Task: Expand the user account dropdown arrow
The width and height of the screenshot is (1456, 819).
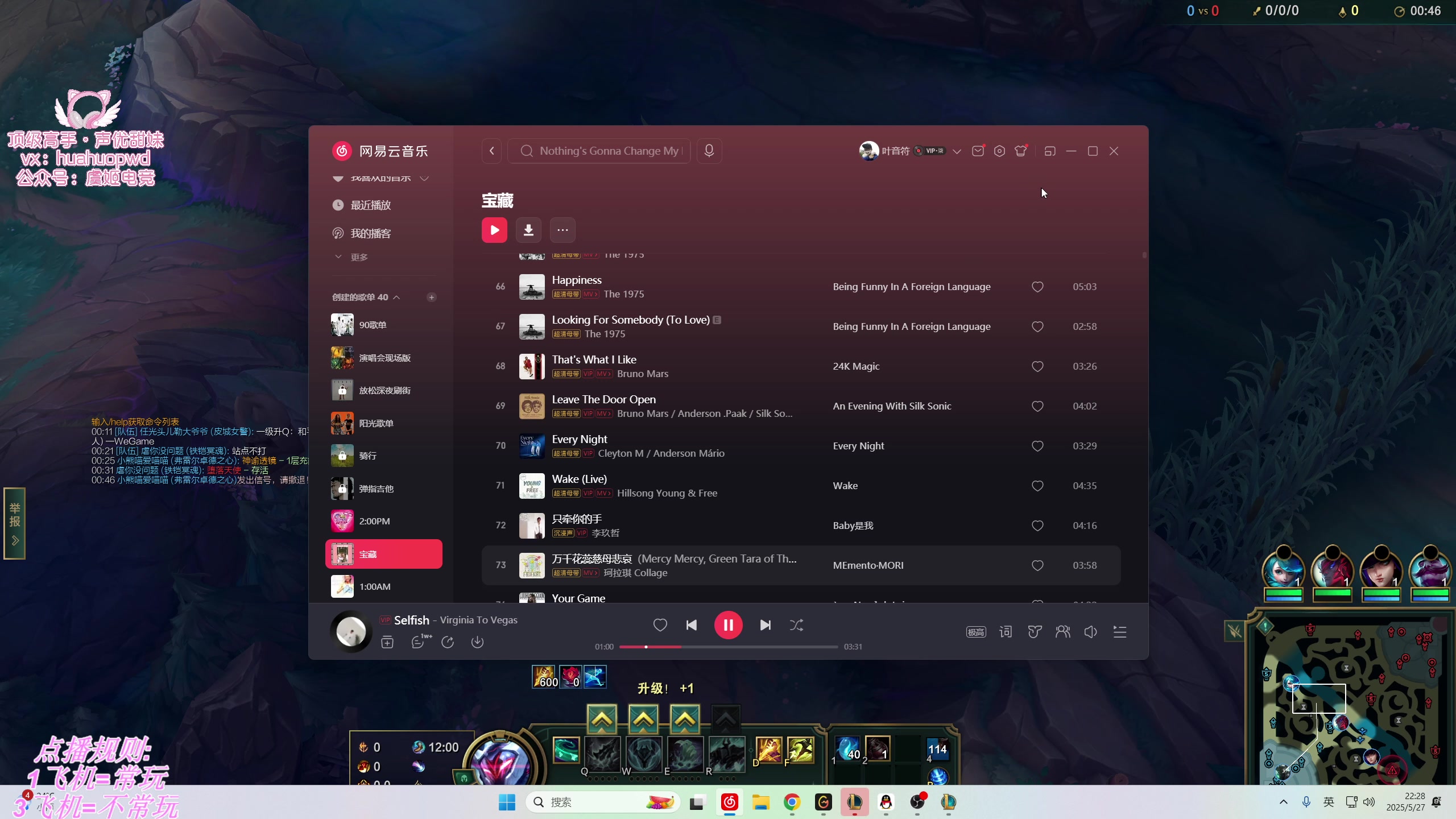Action: click(x=957, y=151)
